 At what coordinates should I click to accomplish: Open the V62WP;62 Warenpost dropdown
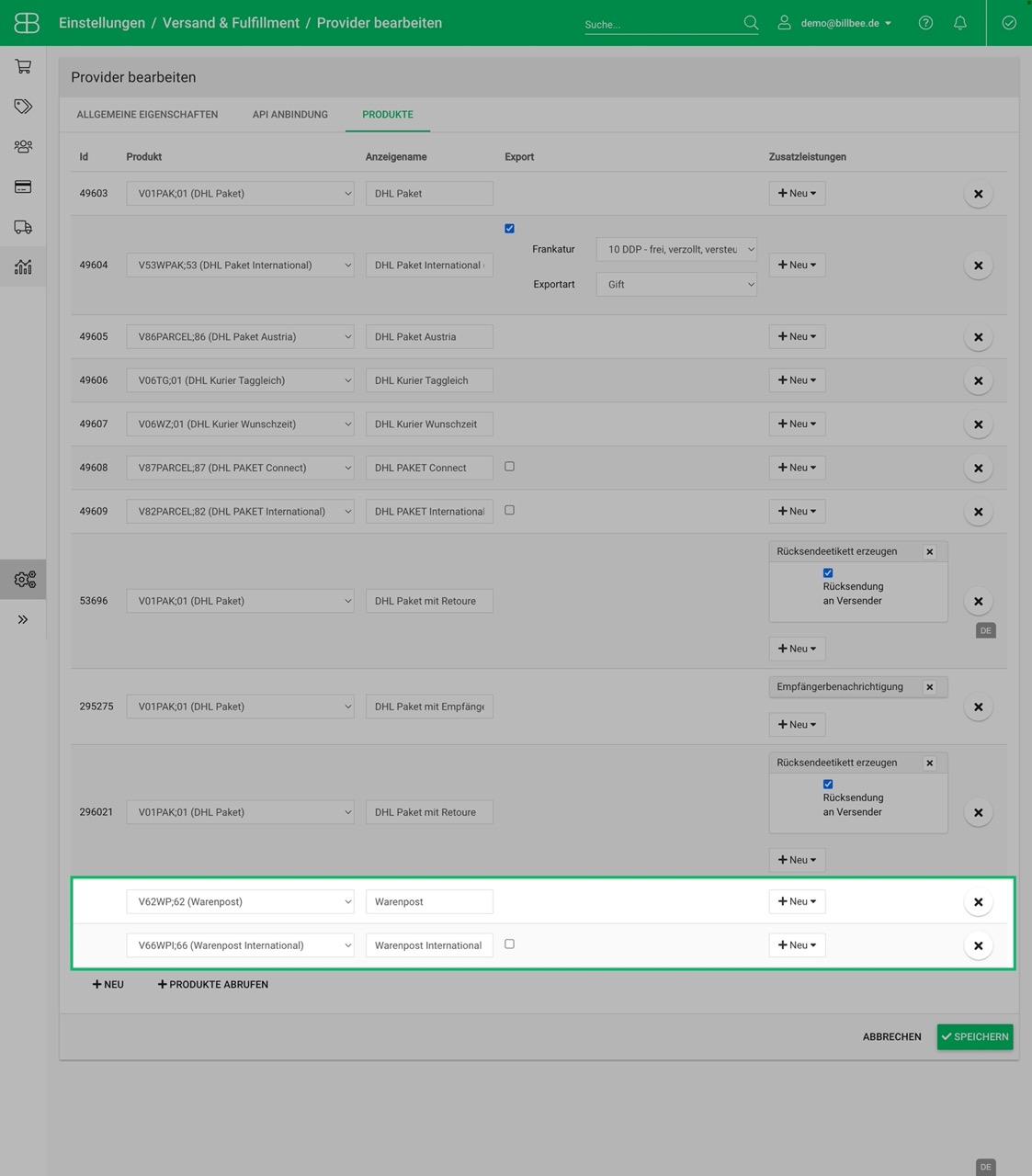[x=240, y=901]
